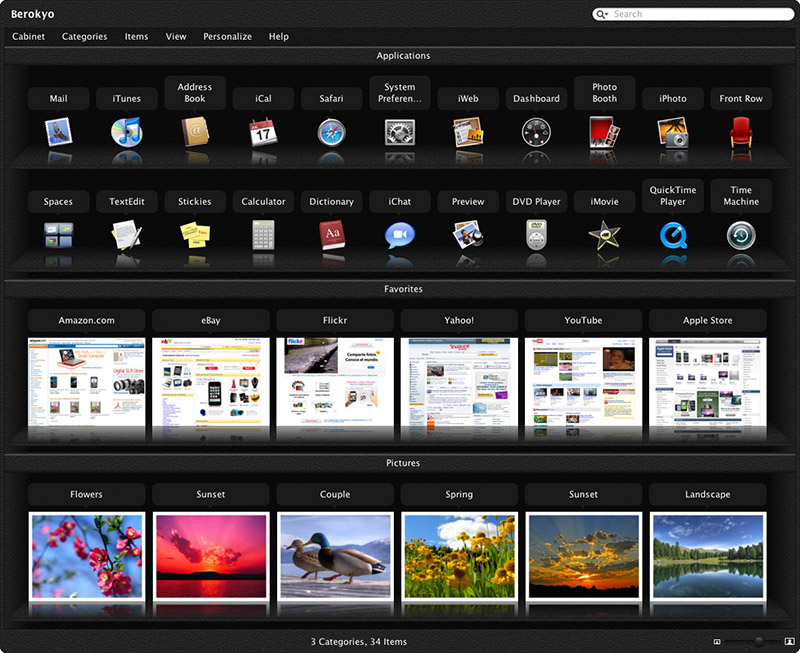This screenshot has height=653, width=800.
Task: Launch Calculator from its icon
Action: 263,235
